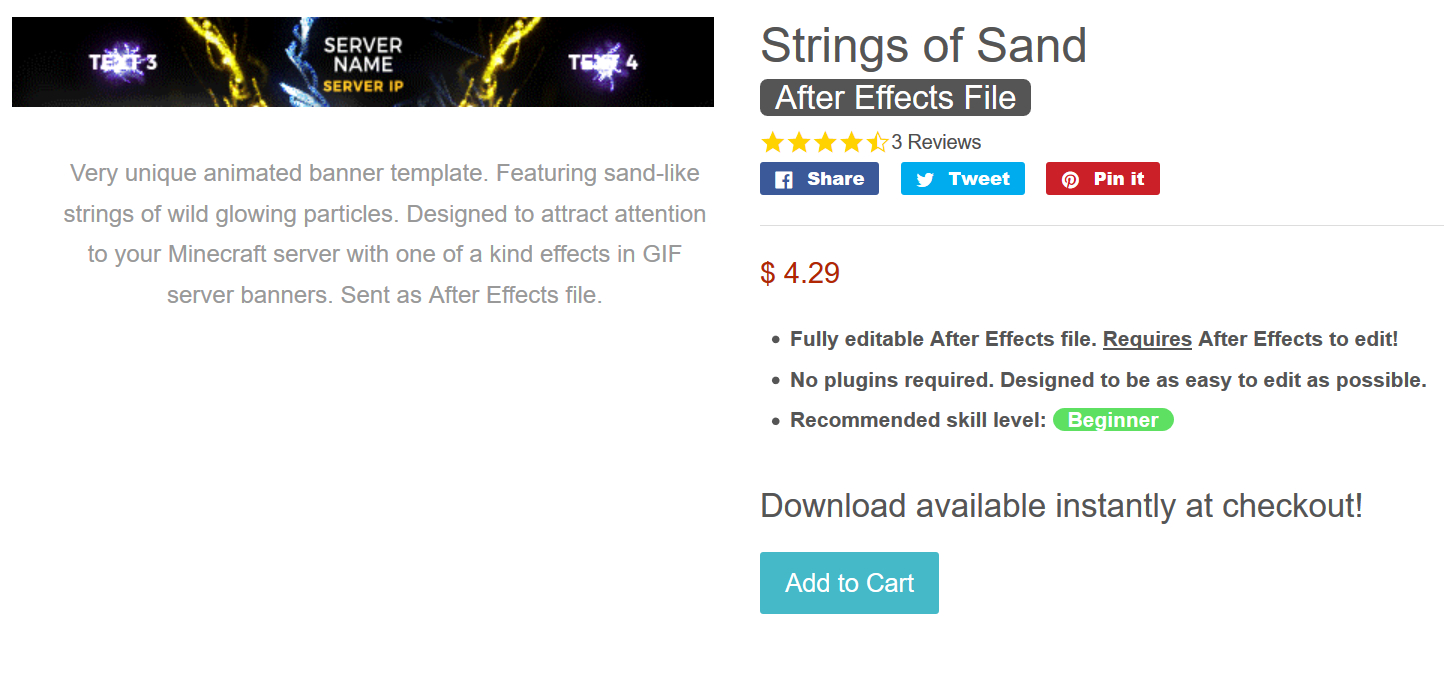Viewport: 1444px width, 674px height.
Task: Click the Twitter bird icon
Action: click(x=925, y=180)
